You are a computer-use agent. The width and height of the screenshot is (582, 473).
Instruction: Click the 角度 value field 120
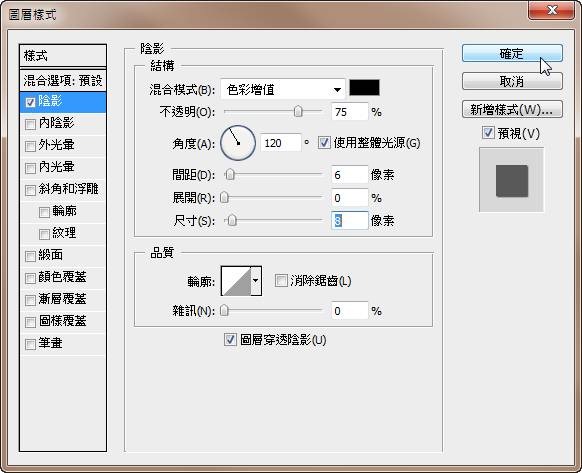pos(281,143)
